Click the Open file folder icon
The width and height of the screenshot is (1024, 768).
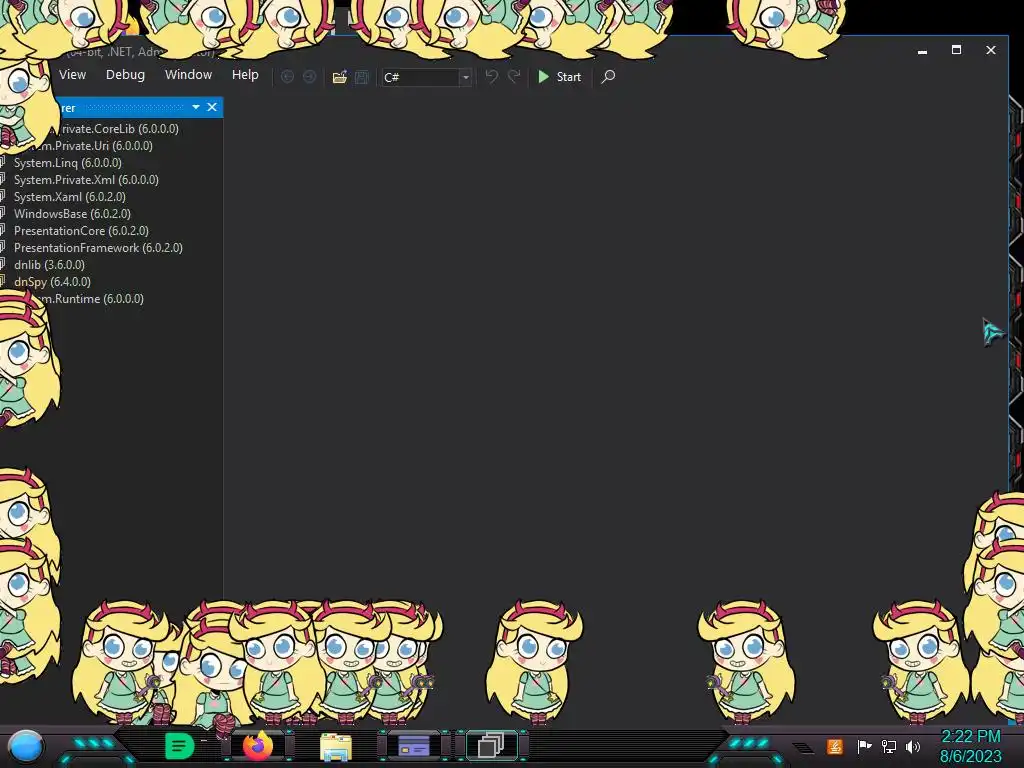click(340, 77)
